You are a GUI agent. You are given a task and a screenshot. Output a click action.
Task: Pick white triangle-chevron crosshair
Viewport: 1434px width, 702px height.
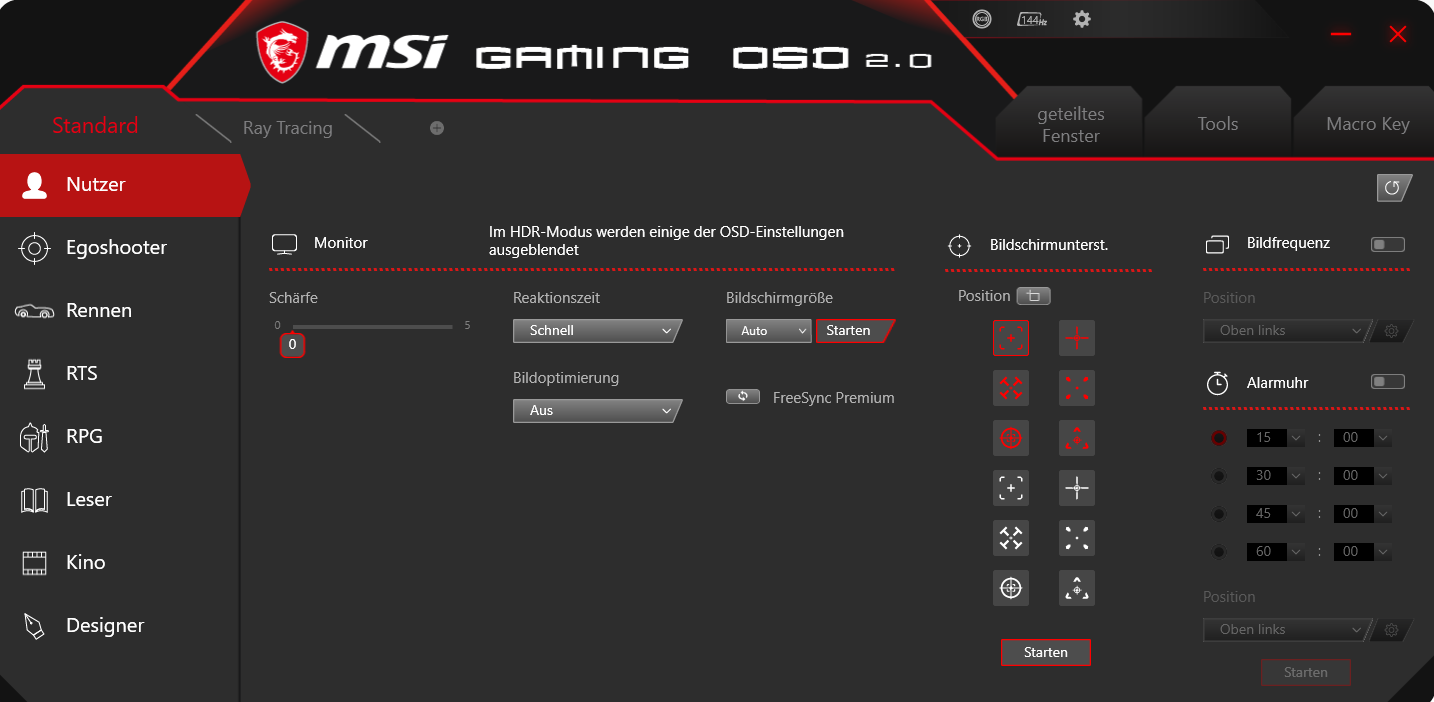tap(1077, 588)
